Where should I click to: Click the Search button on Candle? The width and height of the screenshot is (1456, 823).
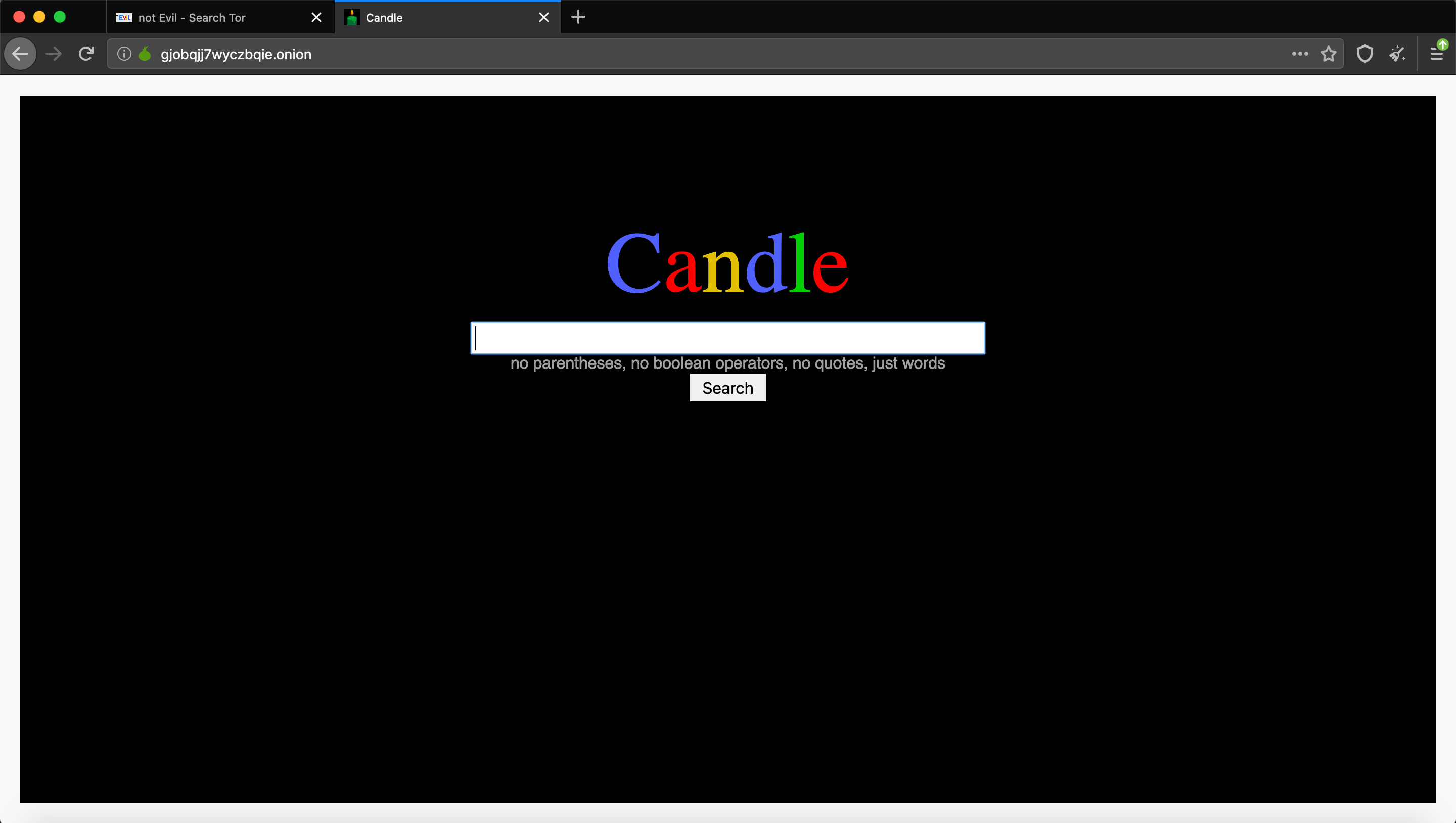pyautogui.click(x=728, y=388)
